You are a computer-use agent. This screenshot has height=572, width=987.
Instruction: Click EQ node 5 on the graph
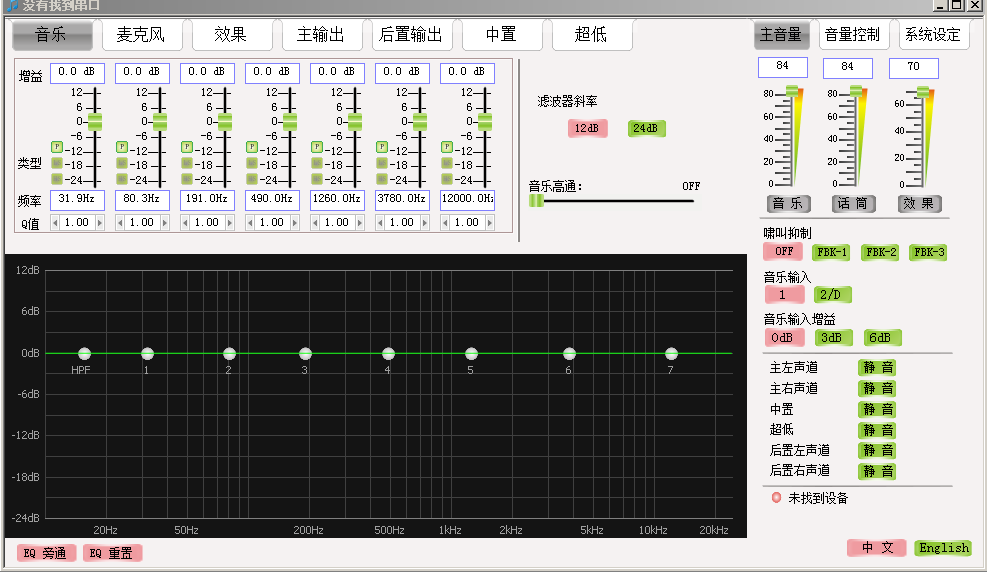pos(471,354)
